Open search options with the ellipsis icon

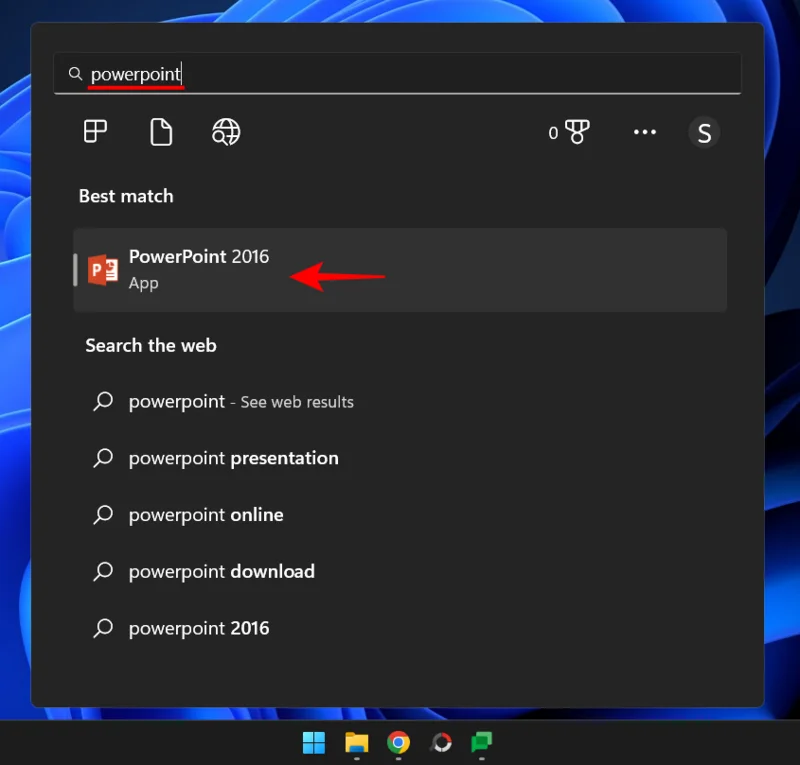point(645,132)
